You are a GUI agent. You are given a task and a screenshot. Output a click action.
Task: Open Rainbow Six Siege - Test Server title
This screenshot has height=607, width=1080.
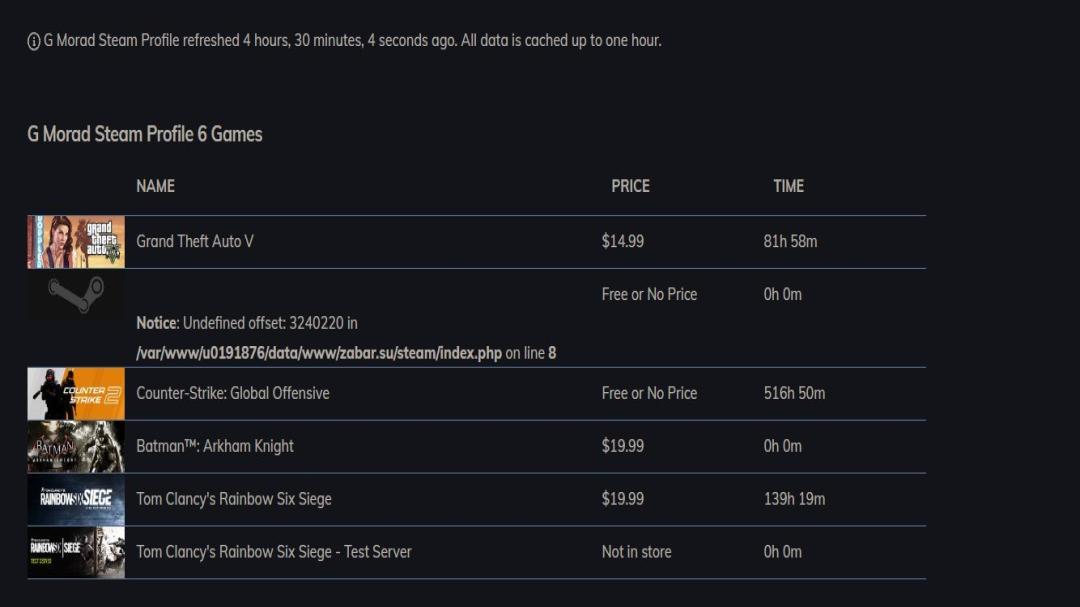[273, 552]
